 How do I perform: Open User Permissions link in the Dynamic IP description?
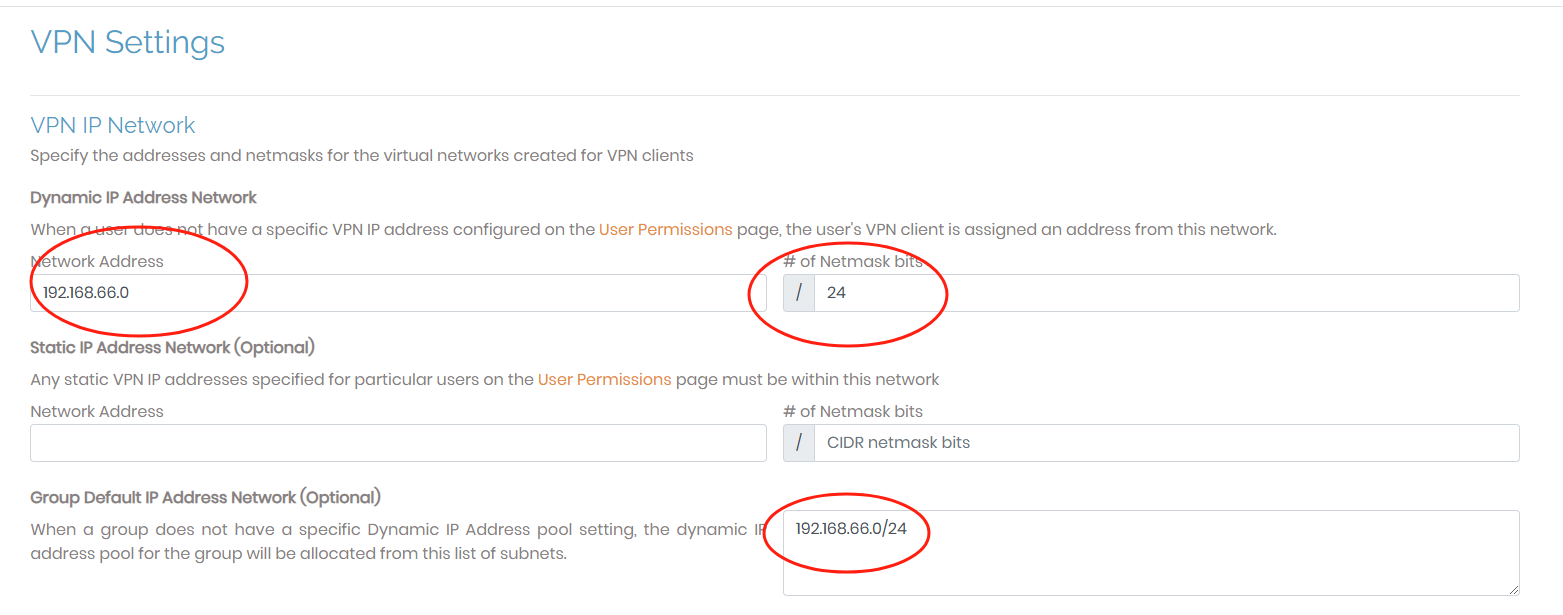tap(665, 229)
